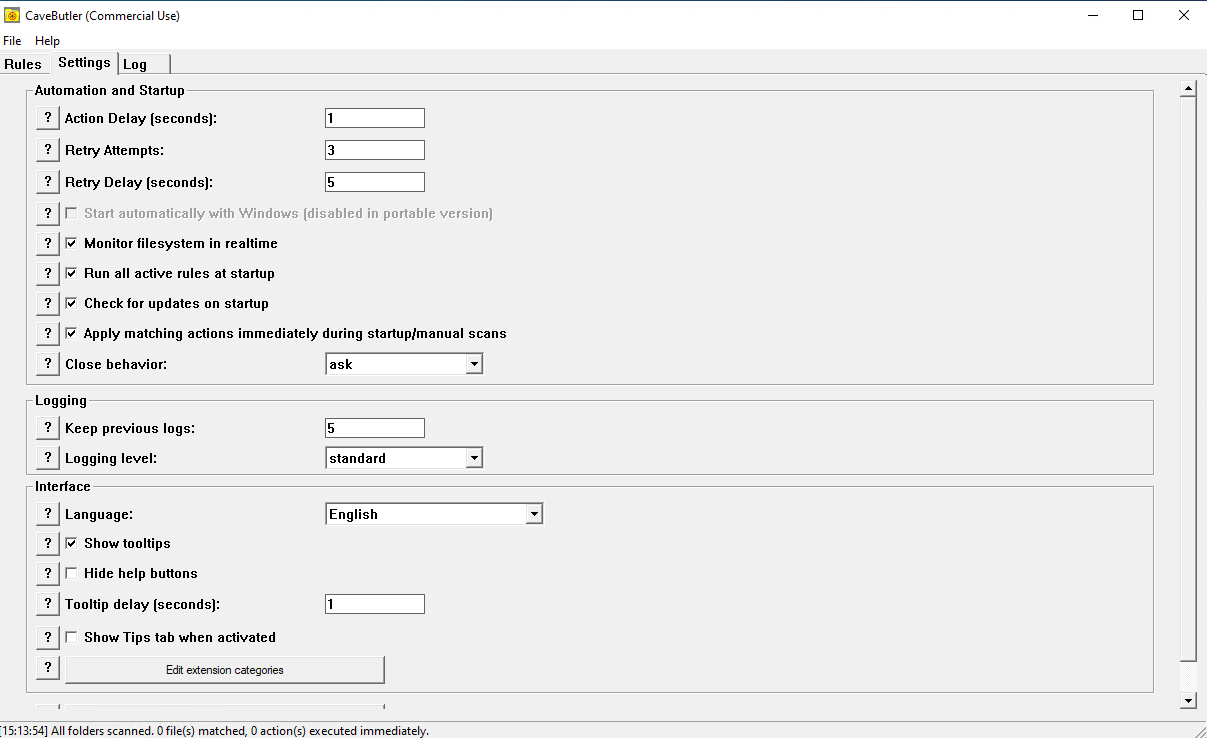Click the vertical scrollbar thumb
Screen dimensions: 1207x738
click(x=1189, y=378)
